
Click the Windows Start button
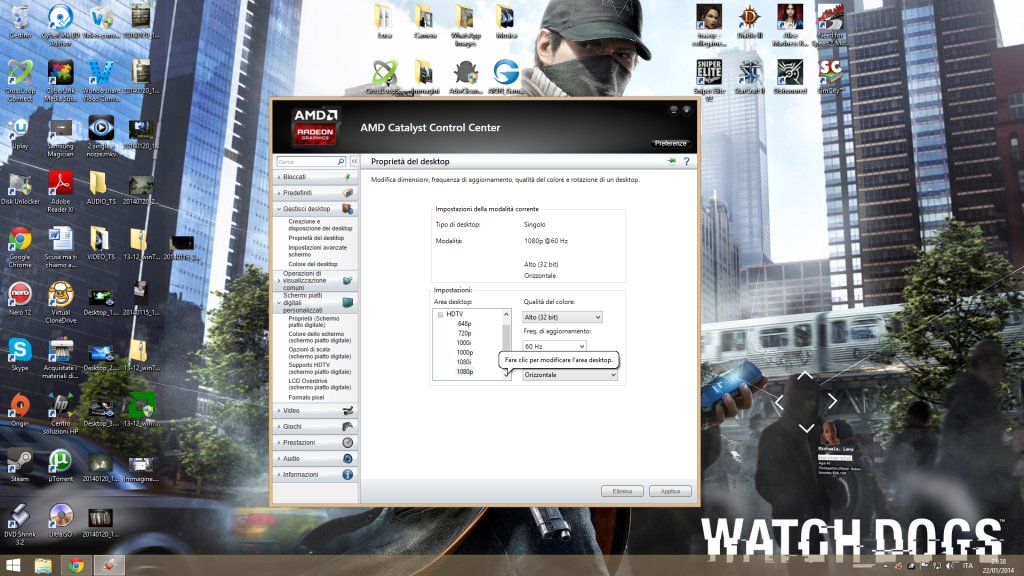click(12, 565)
